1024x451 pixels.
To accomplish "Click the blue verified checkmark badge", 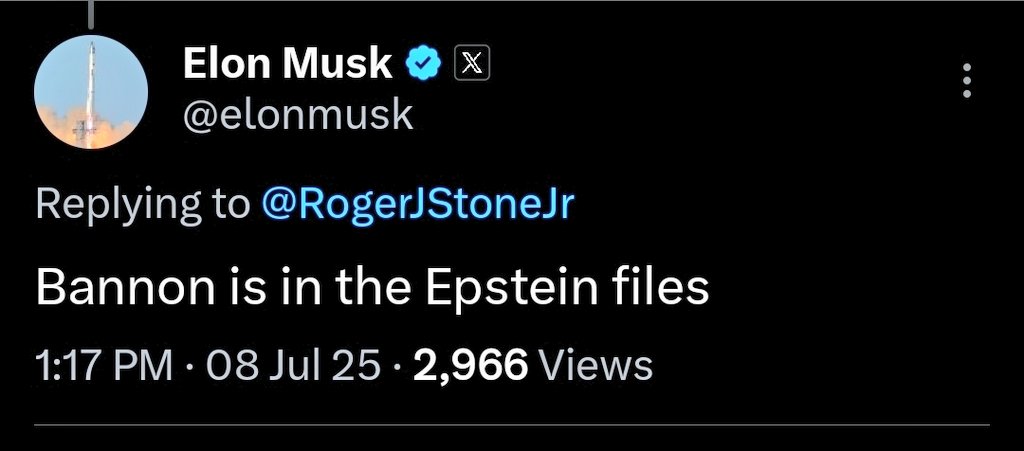I will pyautogui.click(x=422, y=65).
